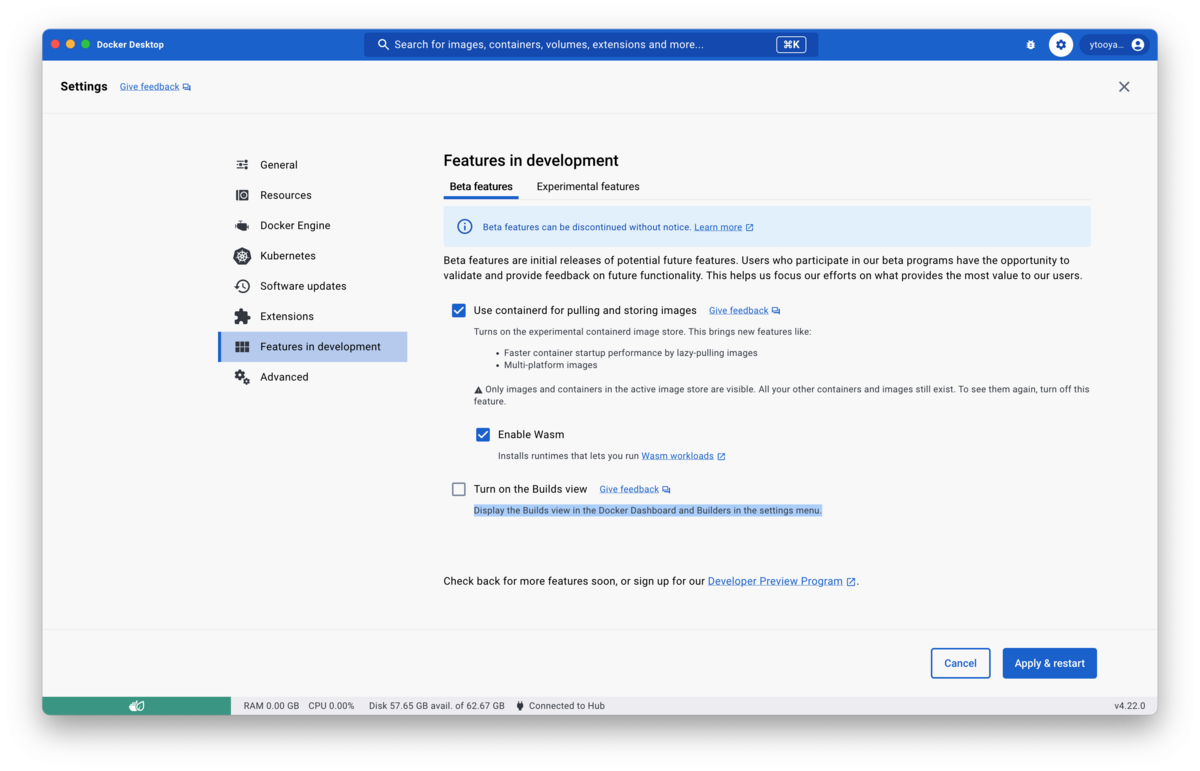Click the external-link icon after Developer Preview Program
Screen dimensions: 1200x771
(x=851, y=582)
